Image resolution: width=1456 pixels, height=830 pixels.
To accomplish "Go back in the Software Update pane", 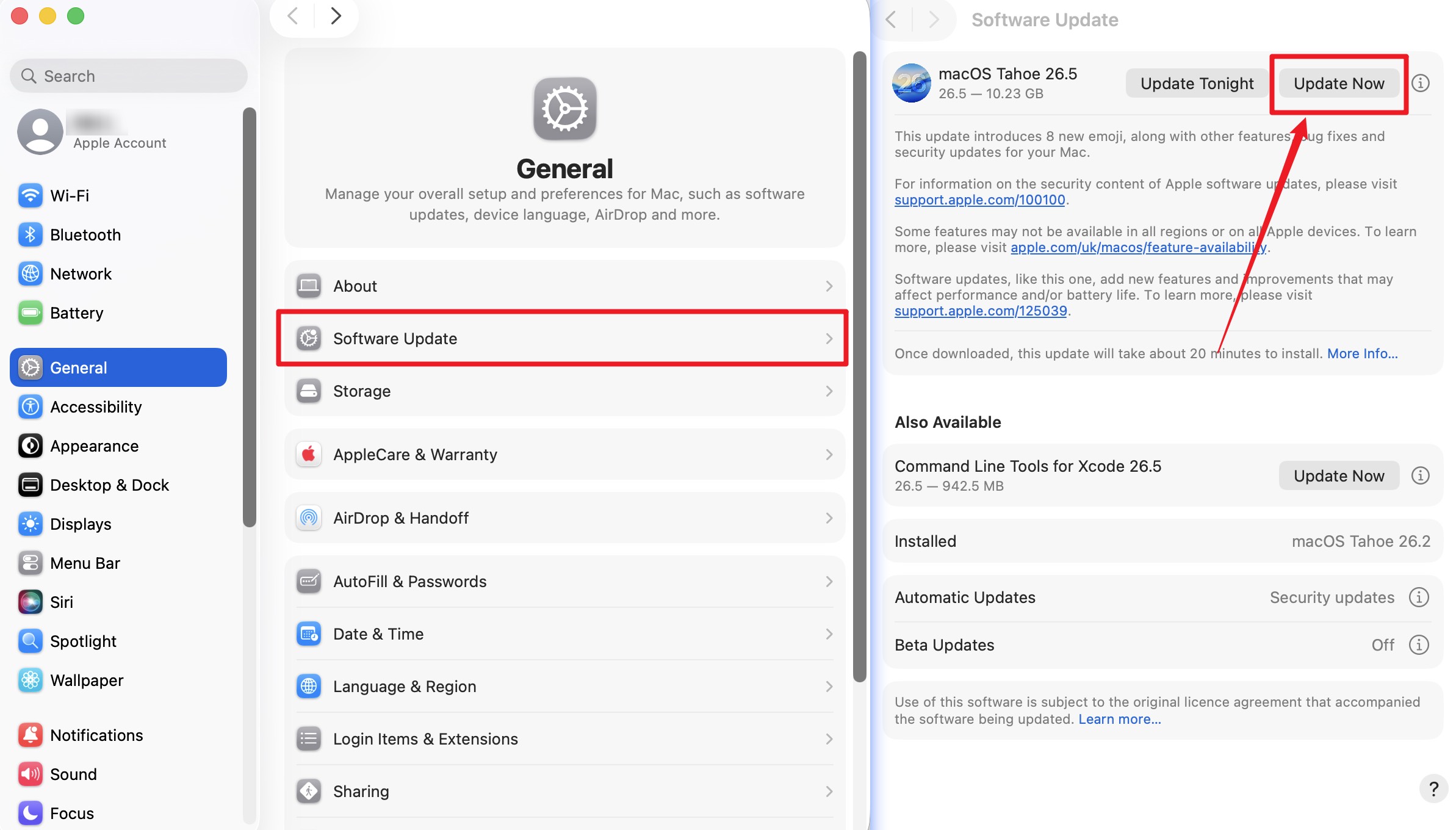I will [x=891, y=20].
